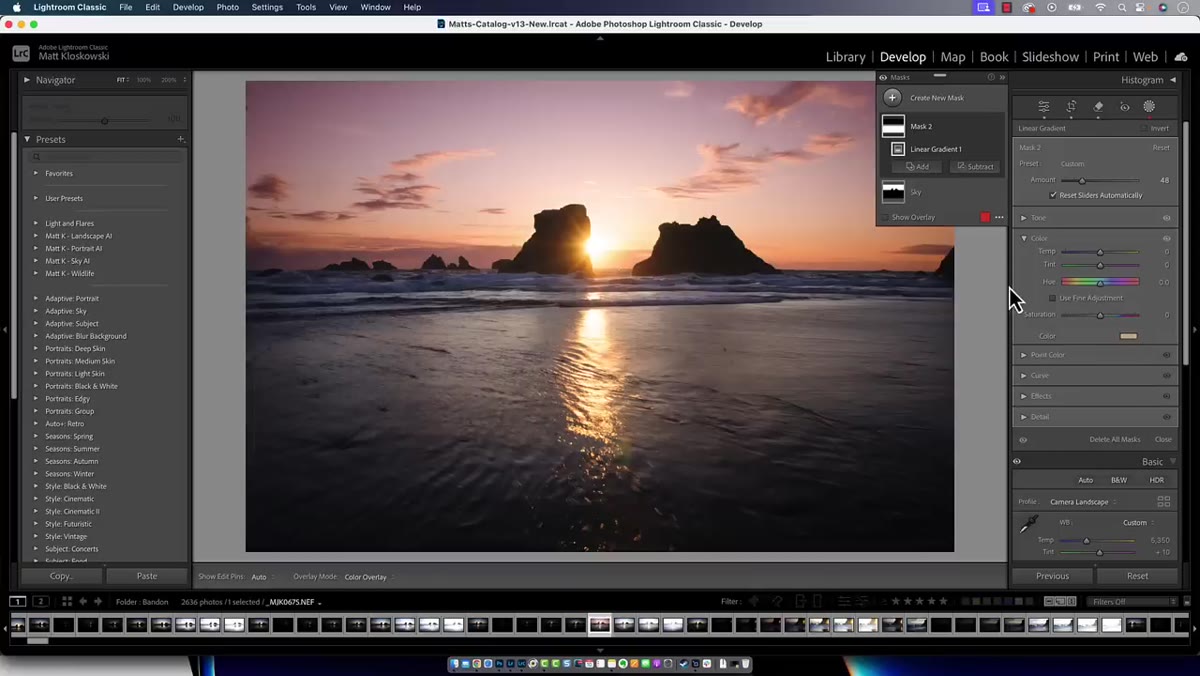Open the three-dot overlay options menu

(999, 217)
